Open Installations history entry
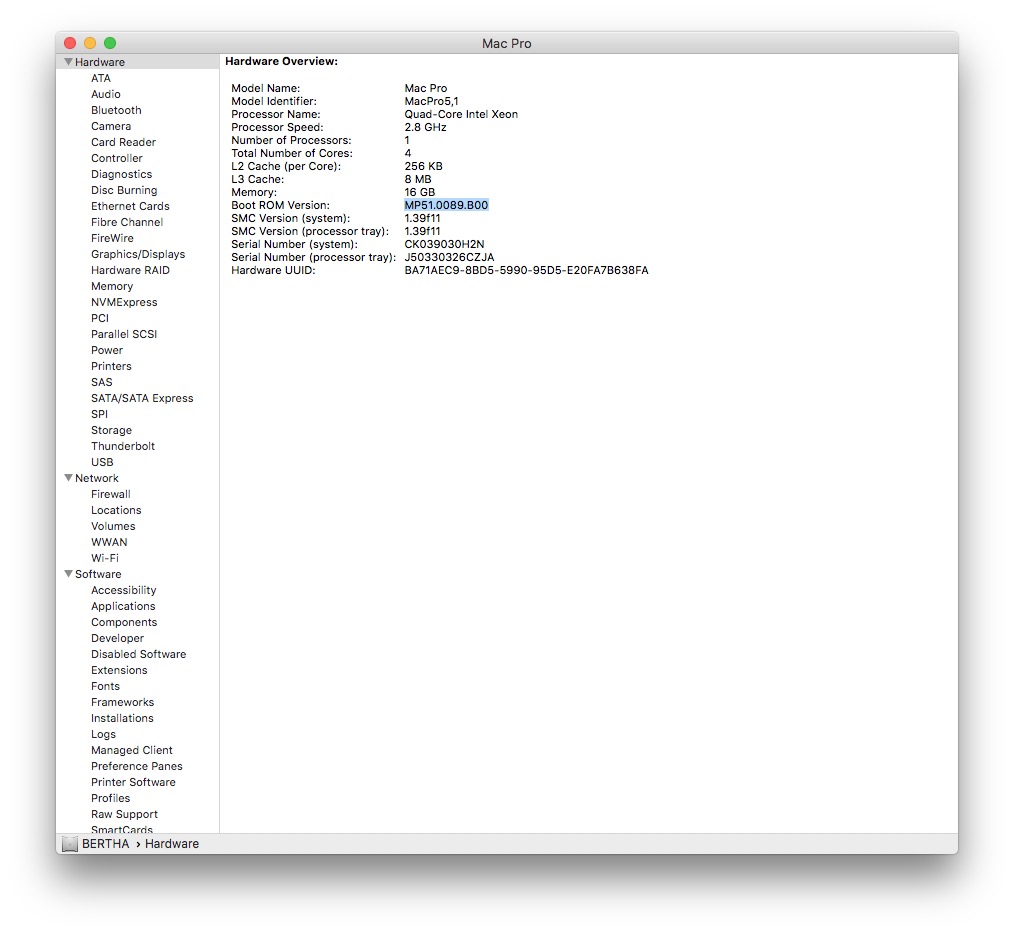Viewport: 1014px width, 934px height. (x=122, y=719)
